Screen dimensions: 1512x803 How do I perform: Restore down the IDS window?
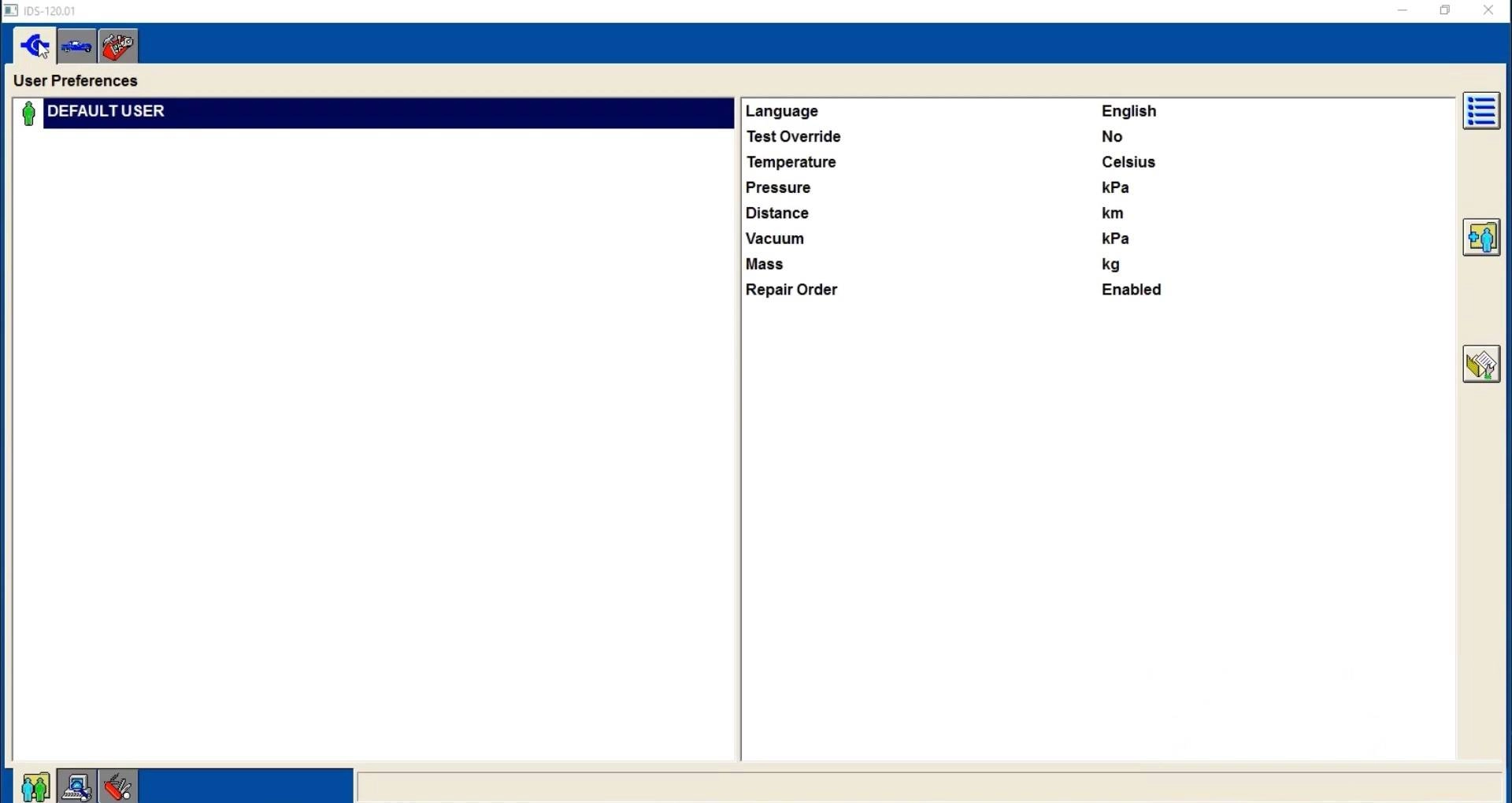pyautogui.click(x=1445, y=11)
